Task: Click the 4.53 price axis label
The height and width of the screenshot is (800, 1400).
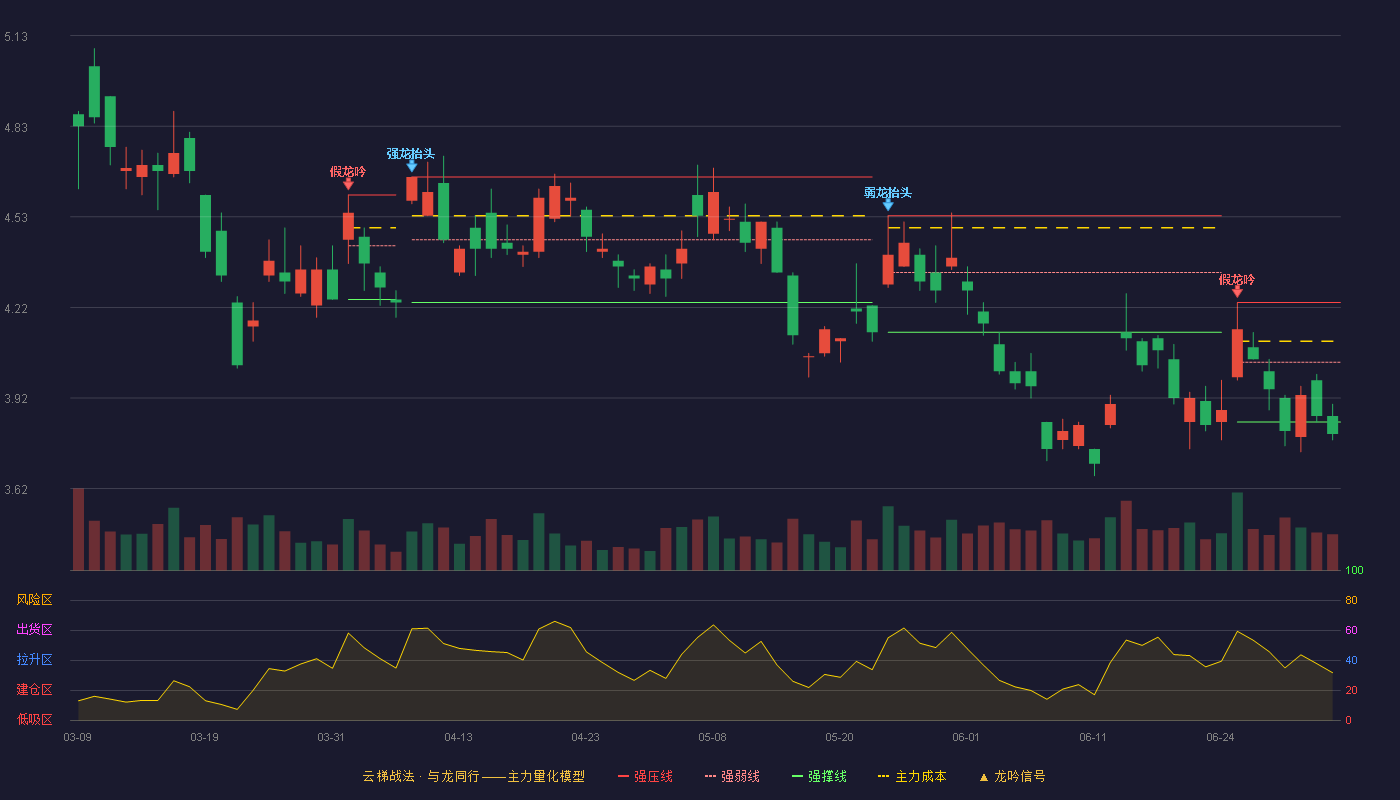Action: 16,218
